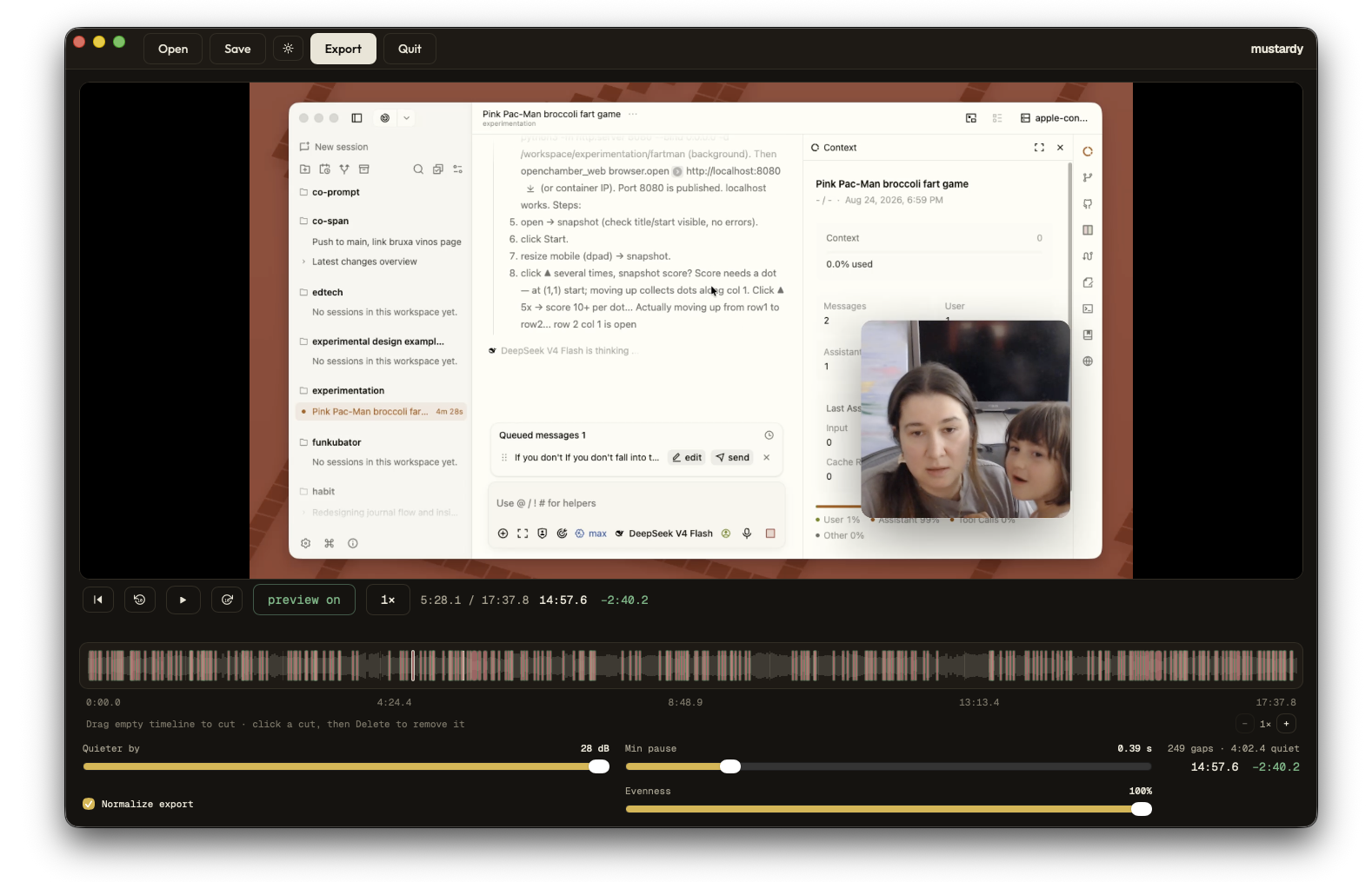Click the settings gear in preview sidebar footer
The width and height of the screenshot is (1372, 882).
click(x=306, y=543)
